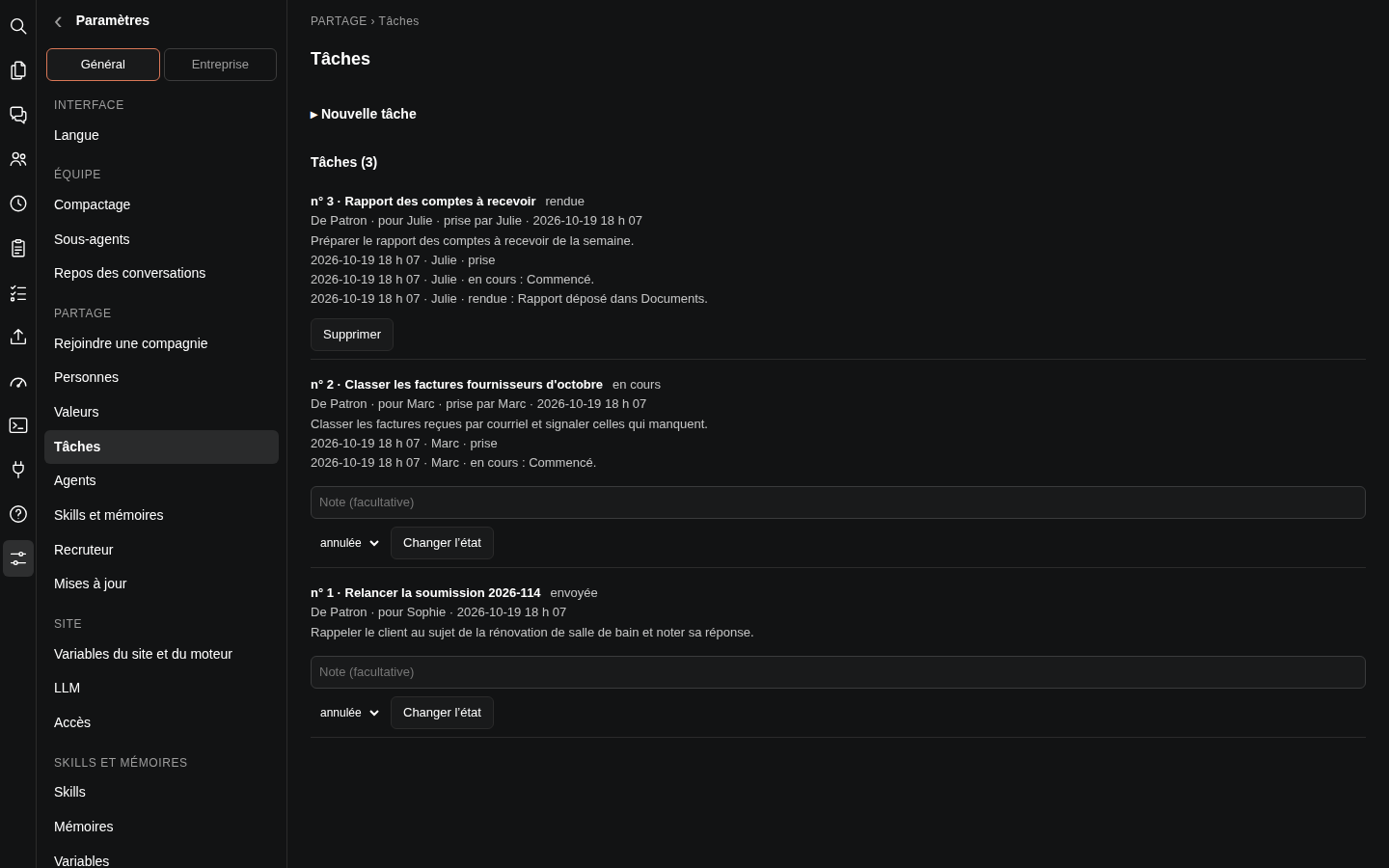Focus the note field for task n° 1
The width and height of the screenshot is (1389, 868).
click(838, 672)
